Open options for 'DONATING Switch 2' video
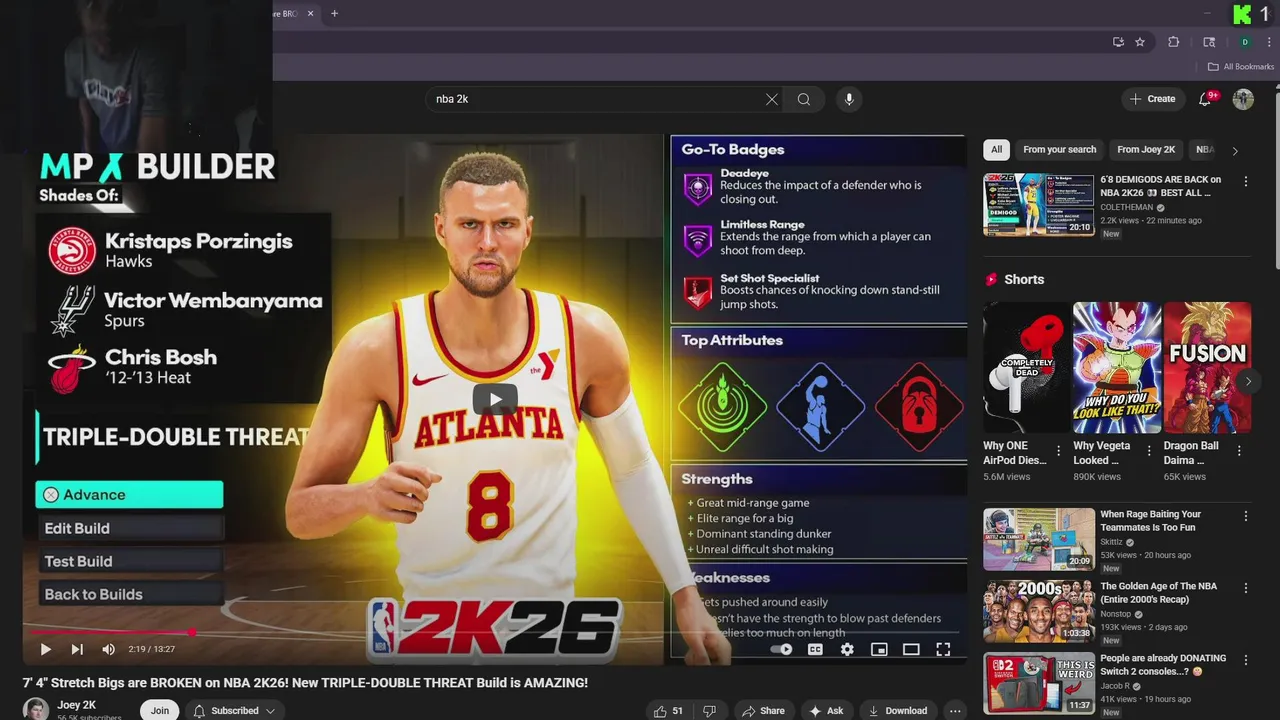Image resolution: width=1280 pixels, height=720 pixels. pyautogui.click(x=1246, y=660)
